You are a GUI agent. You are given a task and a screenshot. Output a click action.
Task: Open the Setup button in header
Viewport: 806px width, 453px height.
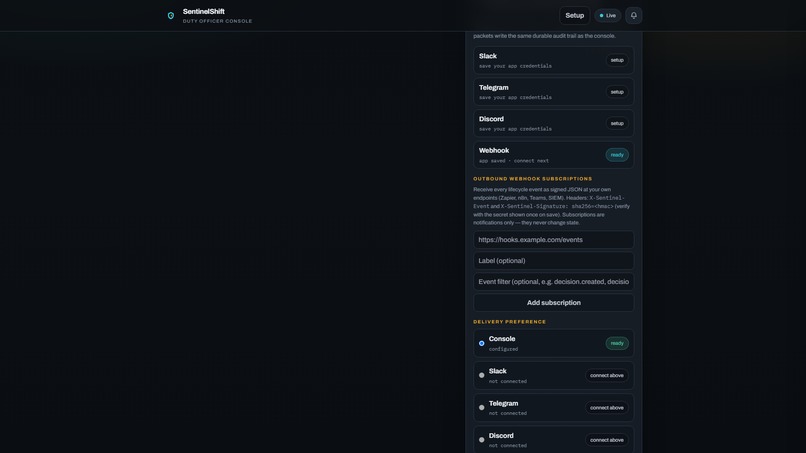pos(574,15)
